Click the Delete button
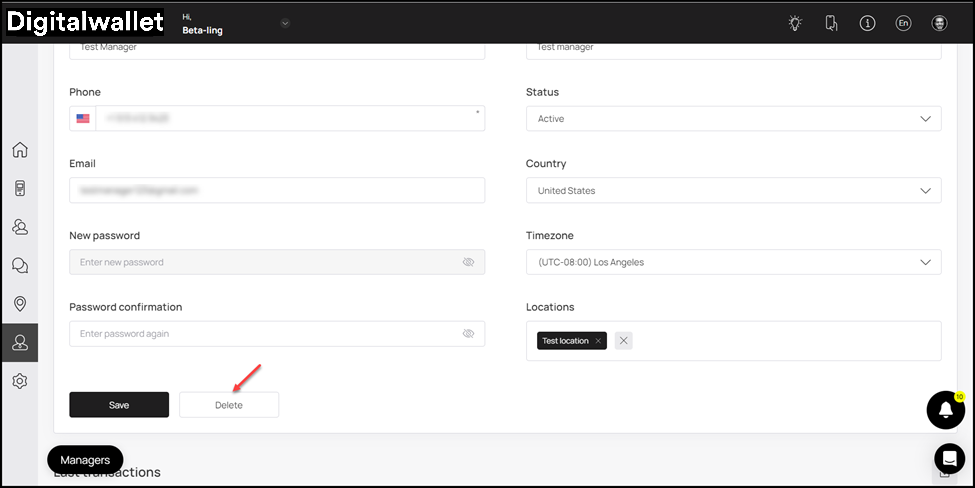Image resolution: width=975 pixels, height=488 pixels. coord(229,405)
